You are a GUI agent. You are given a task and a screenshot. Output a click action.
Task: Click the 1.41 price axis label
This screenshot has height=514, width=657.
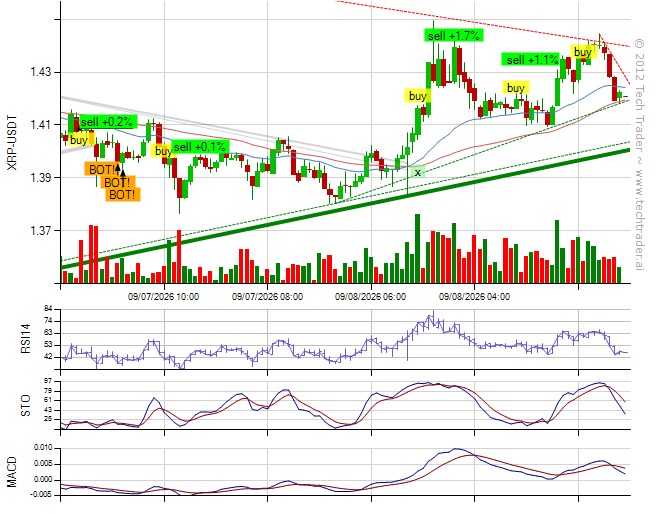tap(40, 125)
